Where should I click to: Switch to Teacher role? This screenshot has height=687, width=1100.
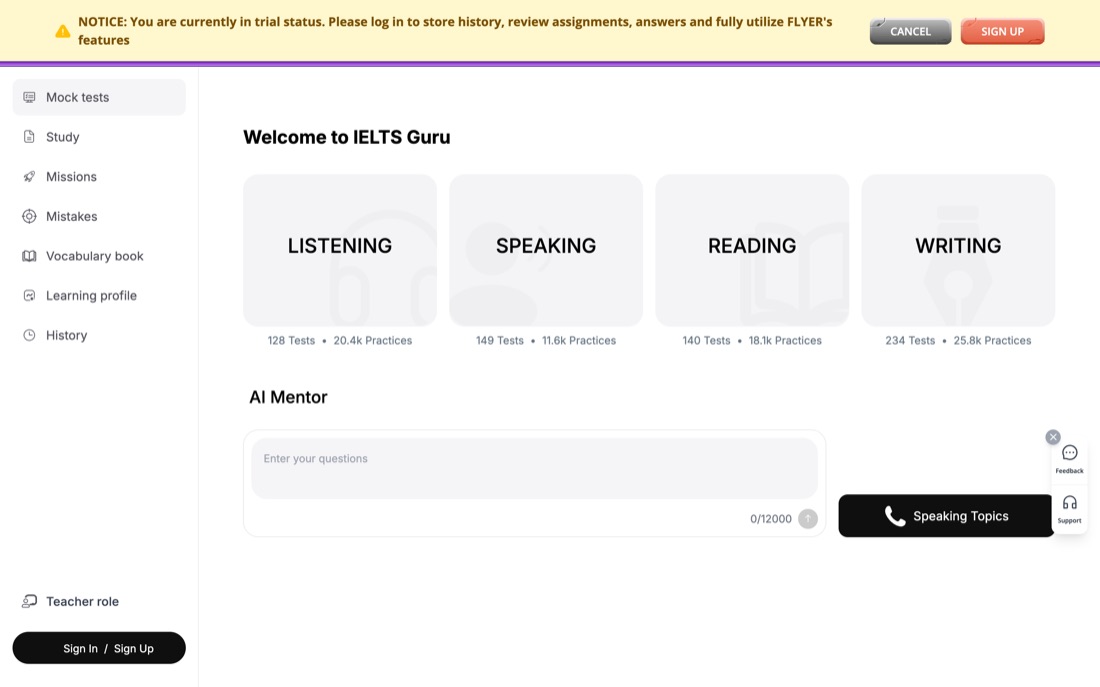tap(99, 601)
